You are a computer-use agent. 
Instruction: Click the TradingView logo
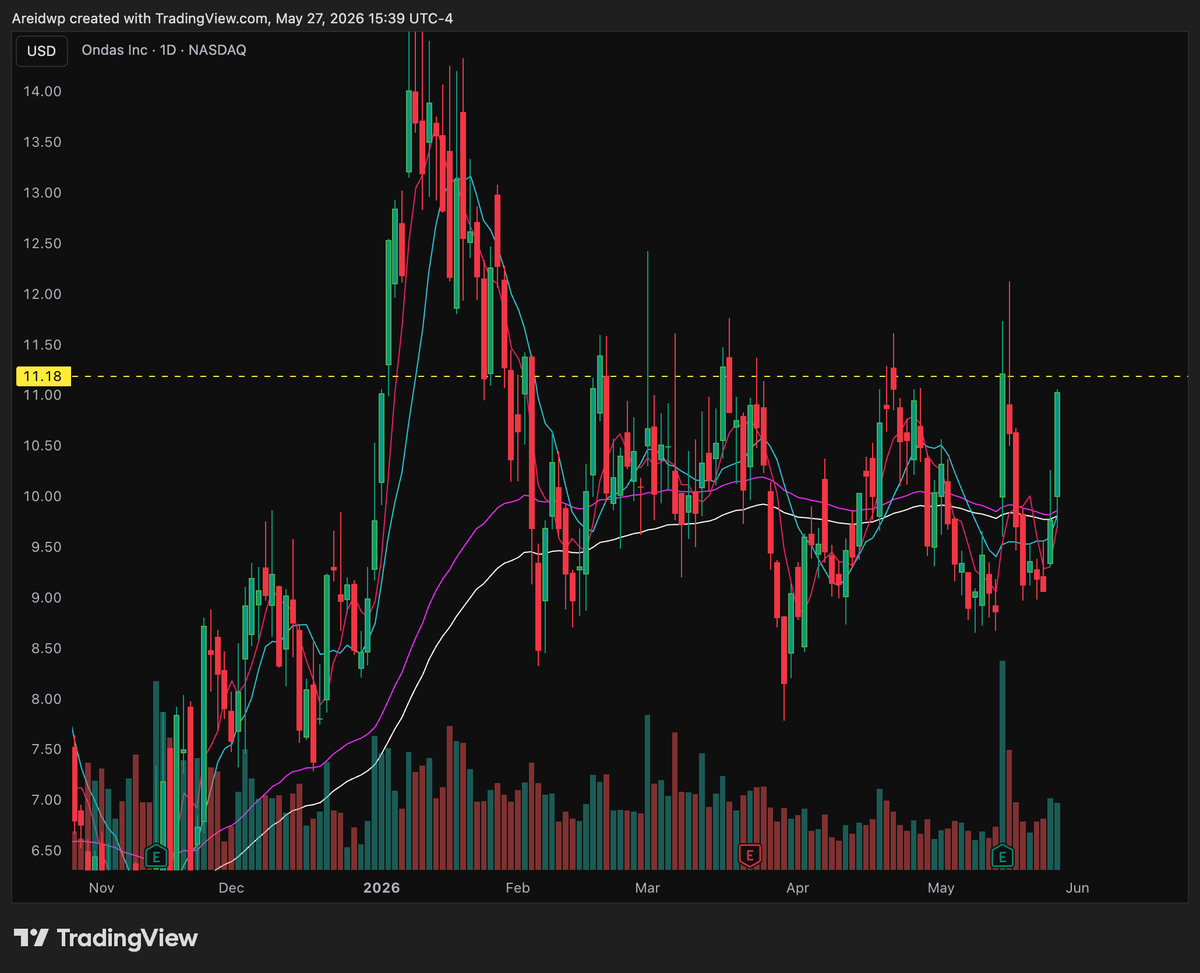(x=106, y=938)
